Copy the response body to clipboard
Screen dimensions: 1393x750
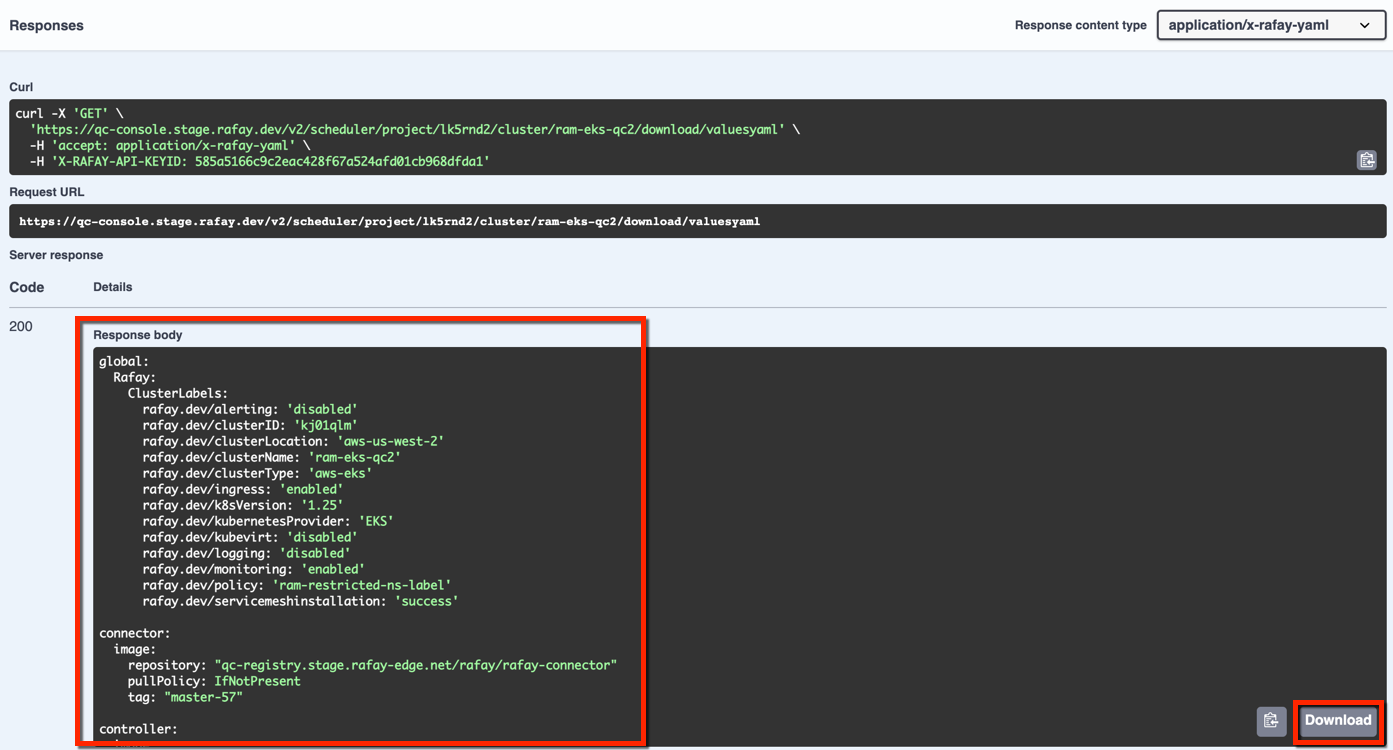(1271, 720)
